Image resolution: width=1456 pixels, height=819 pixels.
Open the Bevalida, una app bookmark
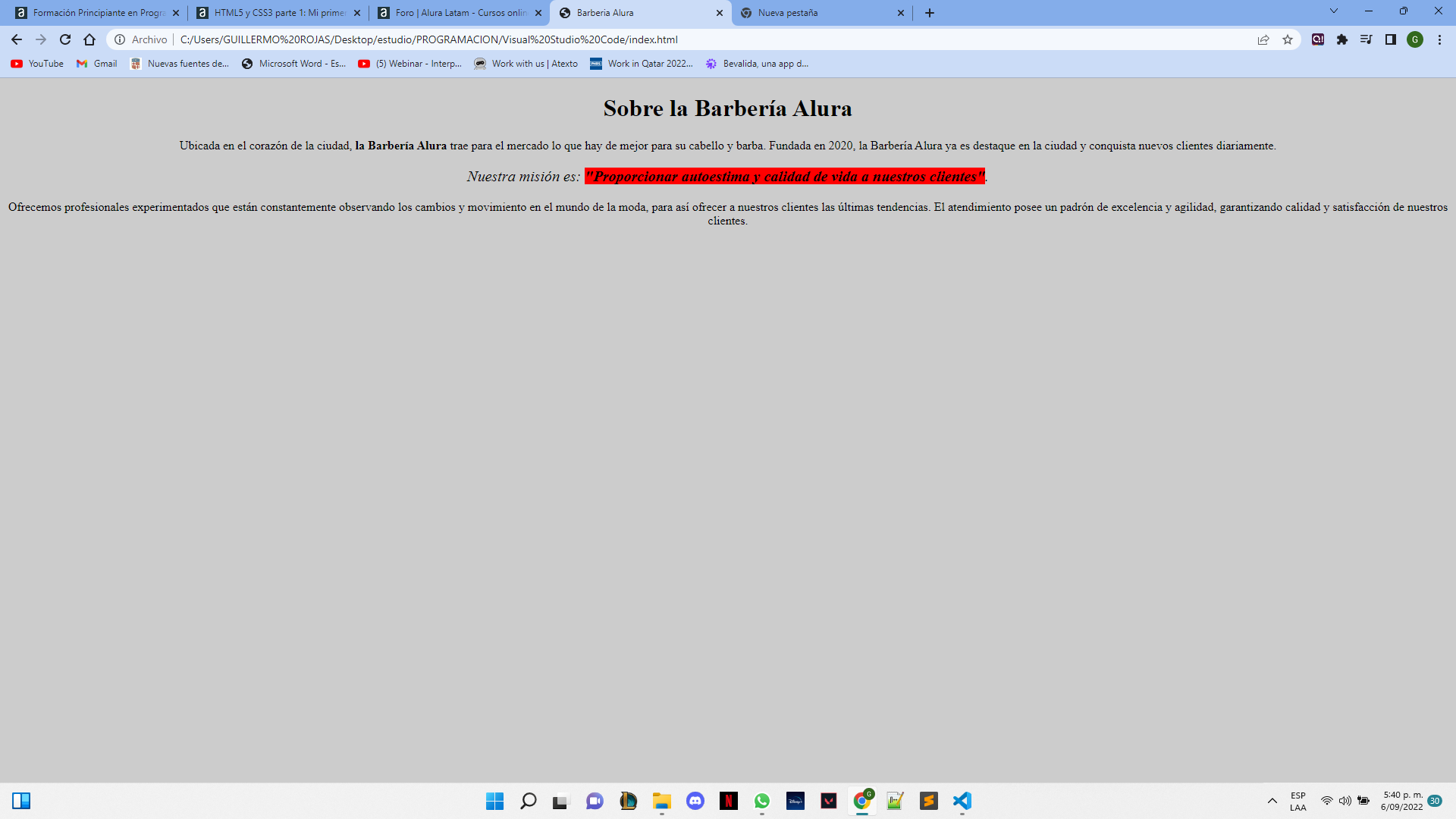[x=757, y=64]
